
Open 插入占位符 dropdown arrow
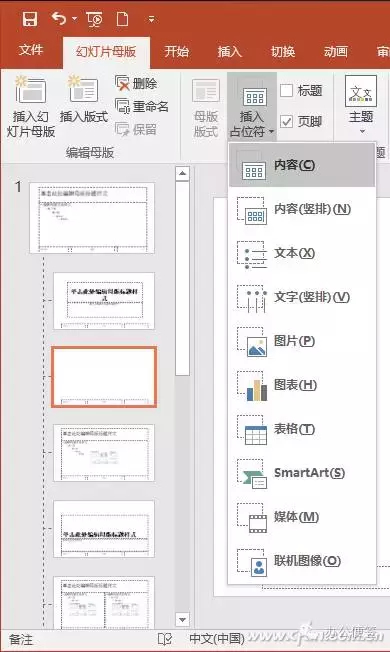[x=272, y=132]
